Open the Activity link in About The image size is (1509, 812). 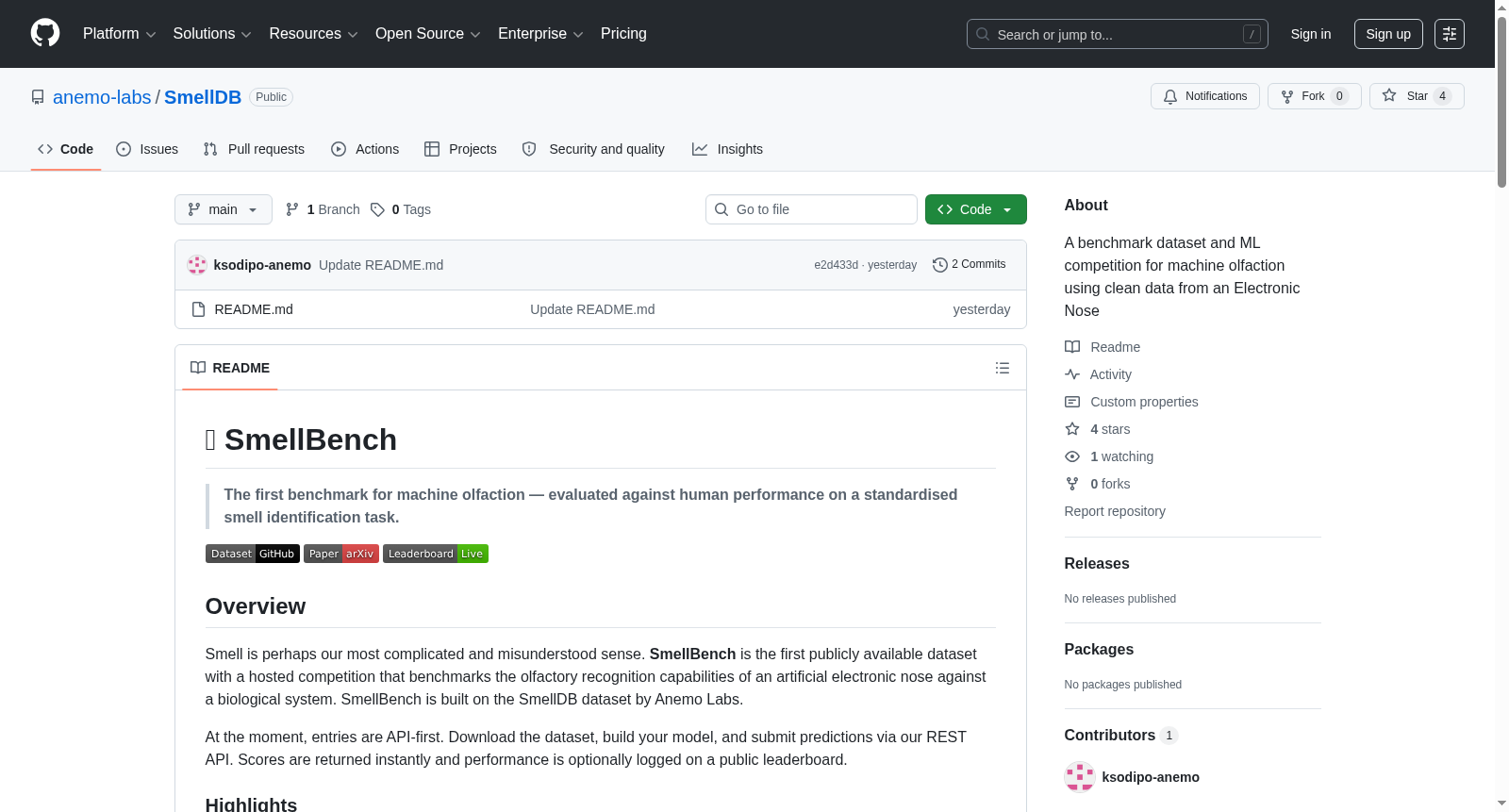point(1110,374)
